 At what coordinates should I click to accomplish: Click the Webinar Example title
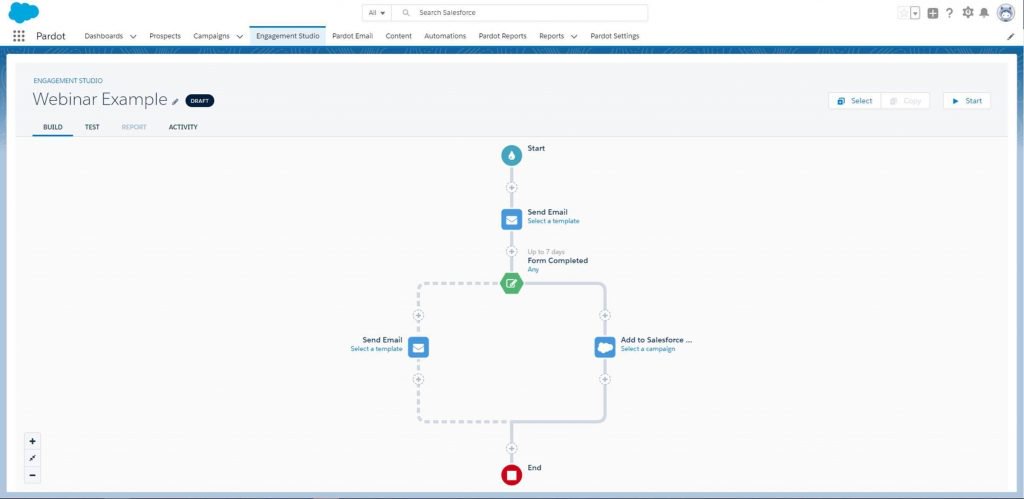(100, 99)
